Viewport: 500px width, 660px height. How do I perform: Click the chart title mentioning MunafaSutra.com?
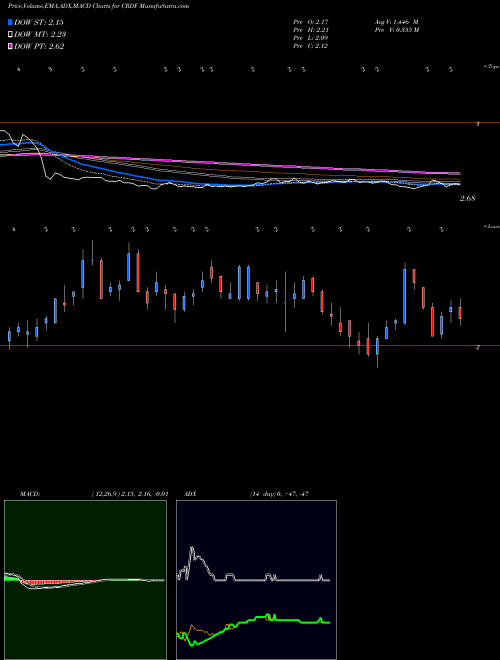point(98,6)
